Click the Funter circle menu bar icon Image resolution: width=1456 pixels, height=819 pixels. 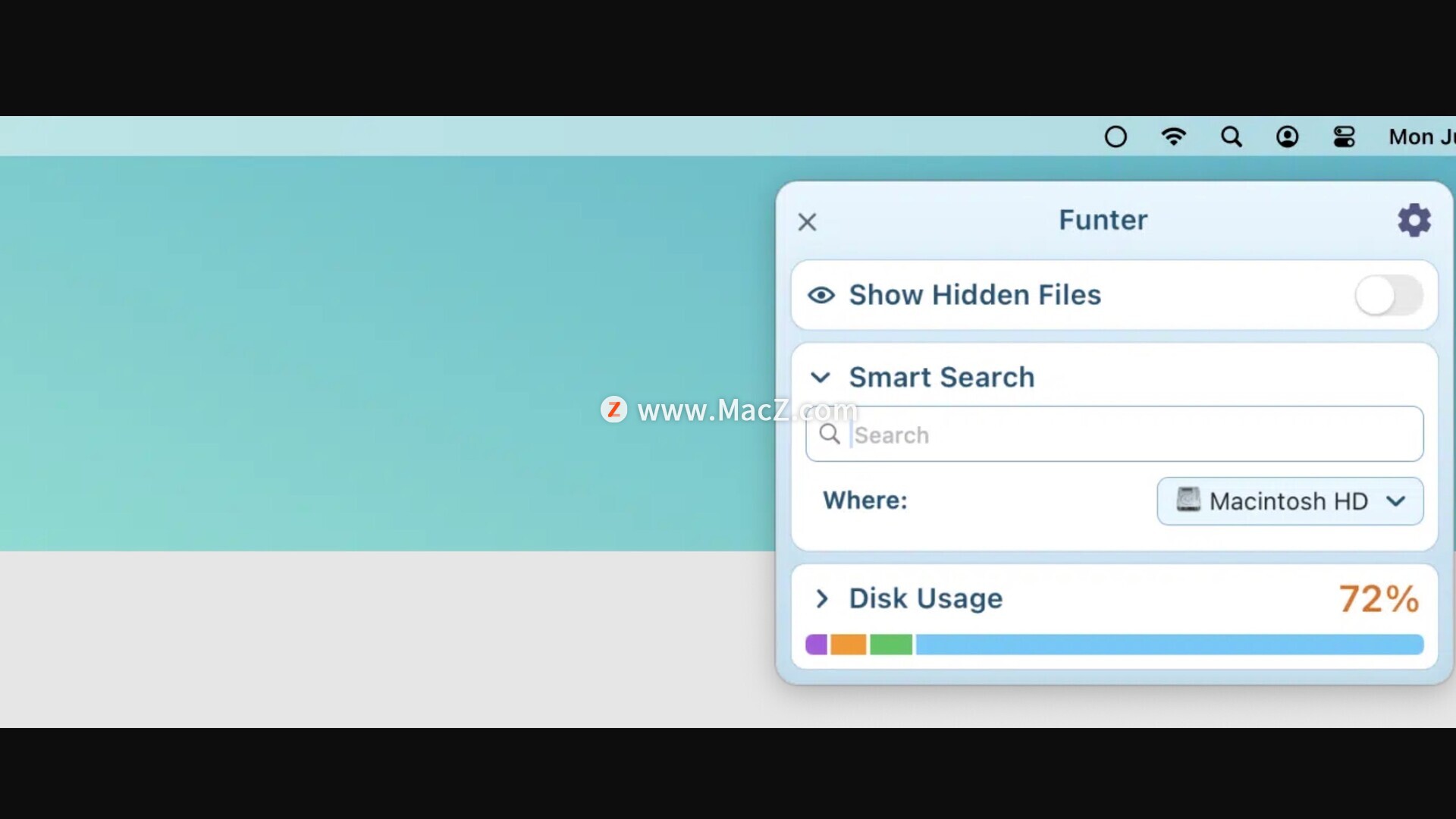(x=1116, y=136)
